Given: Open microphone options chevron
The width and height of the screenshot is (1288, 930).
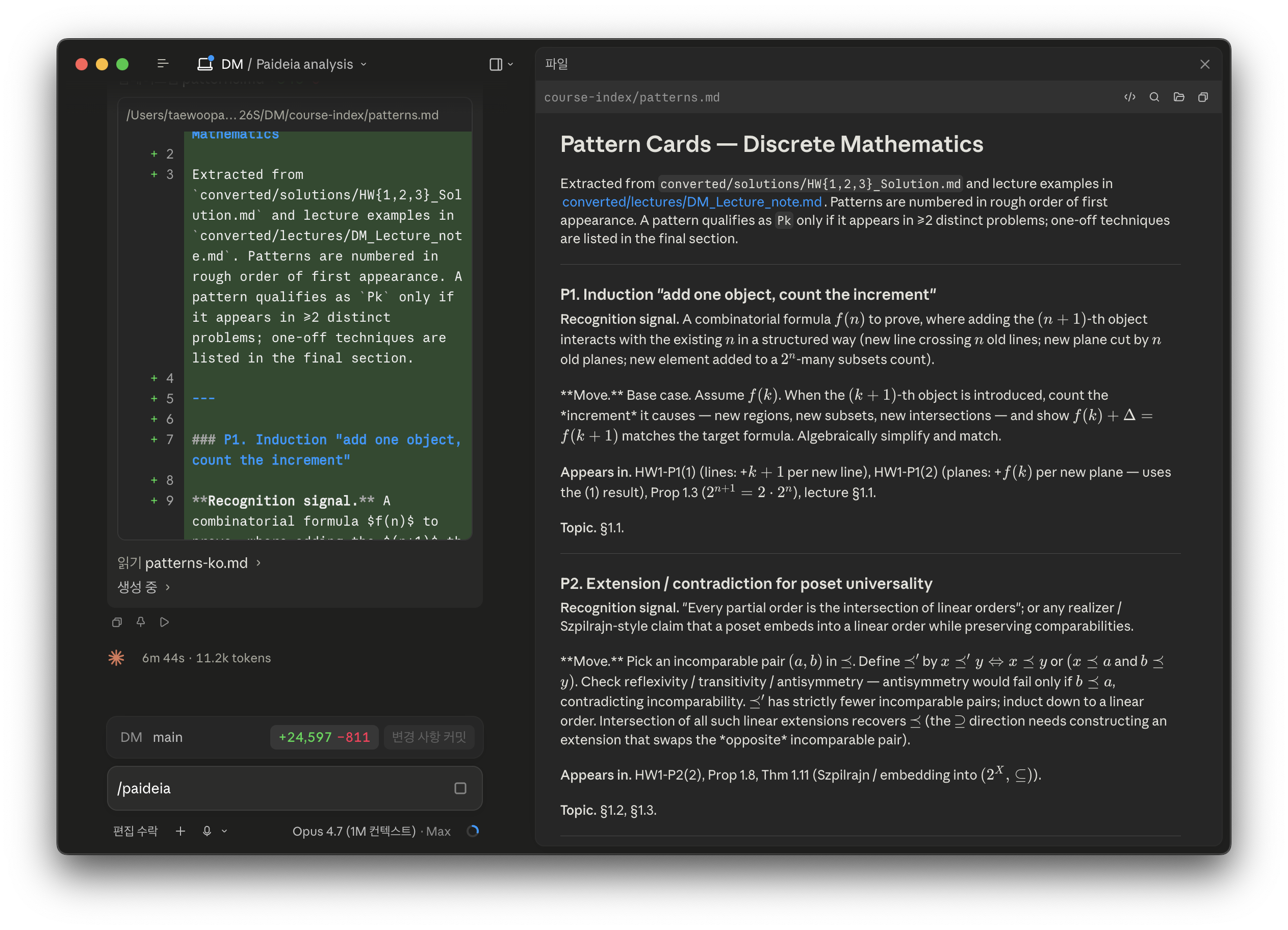Looking at the screenshot, I should pyautogui.click(x=224, y=831).
